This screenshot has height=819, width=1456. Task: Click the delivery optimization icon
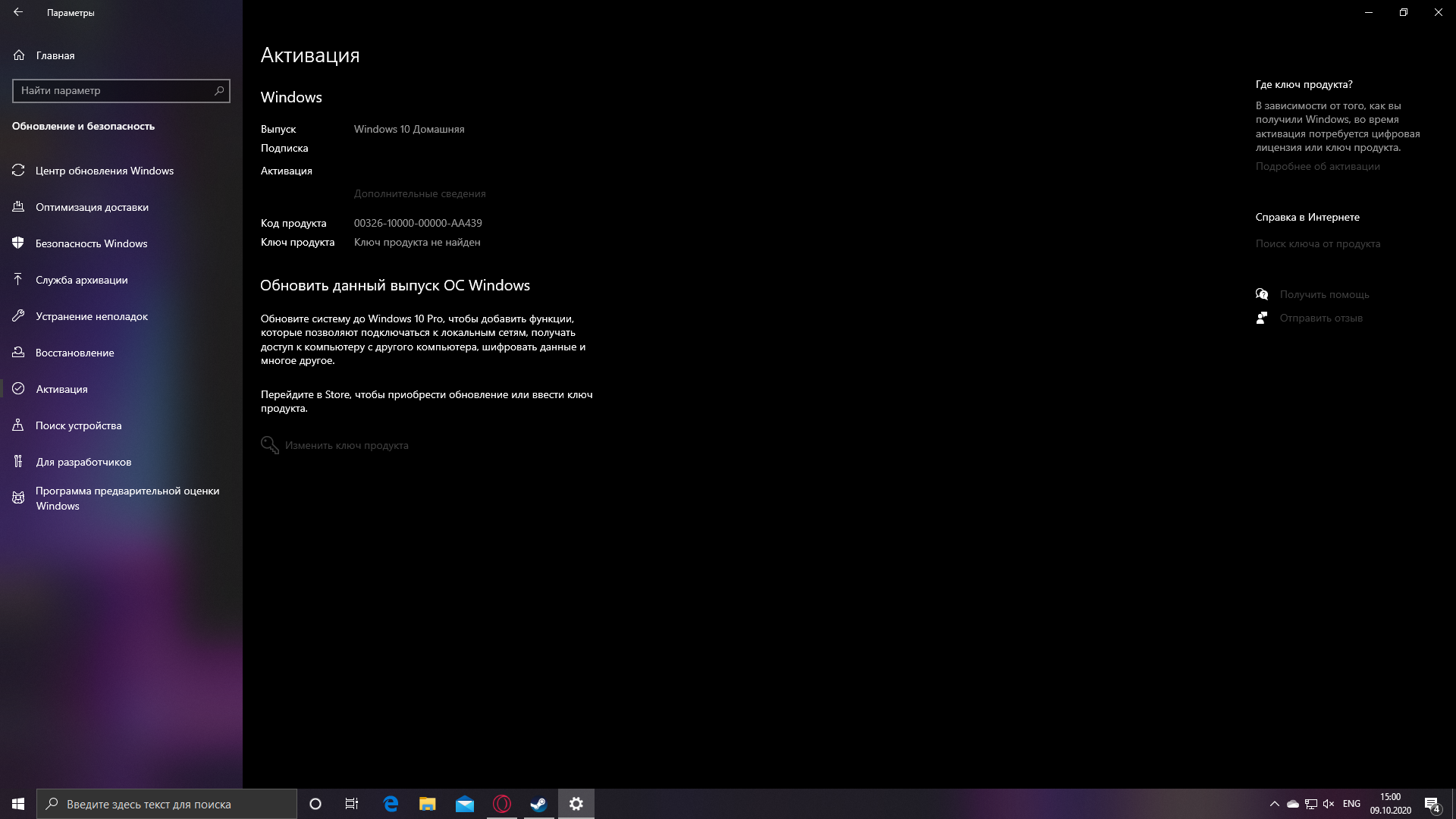[18, 207]
